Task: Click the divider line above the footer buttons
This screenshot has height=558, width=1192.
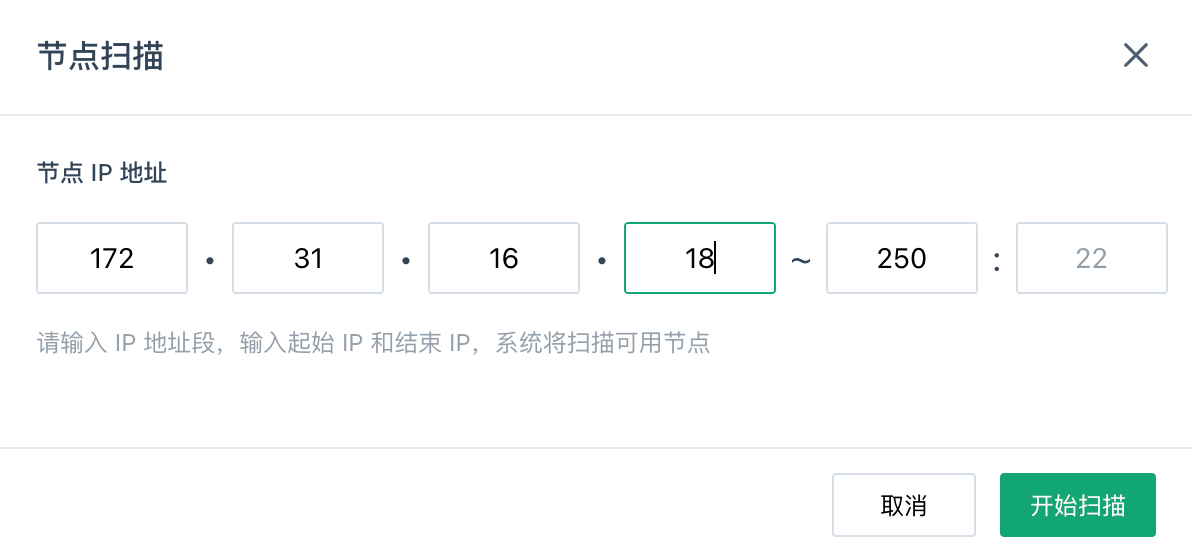Action: (596, 448)
